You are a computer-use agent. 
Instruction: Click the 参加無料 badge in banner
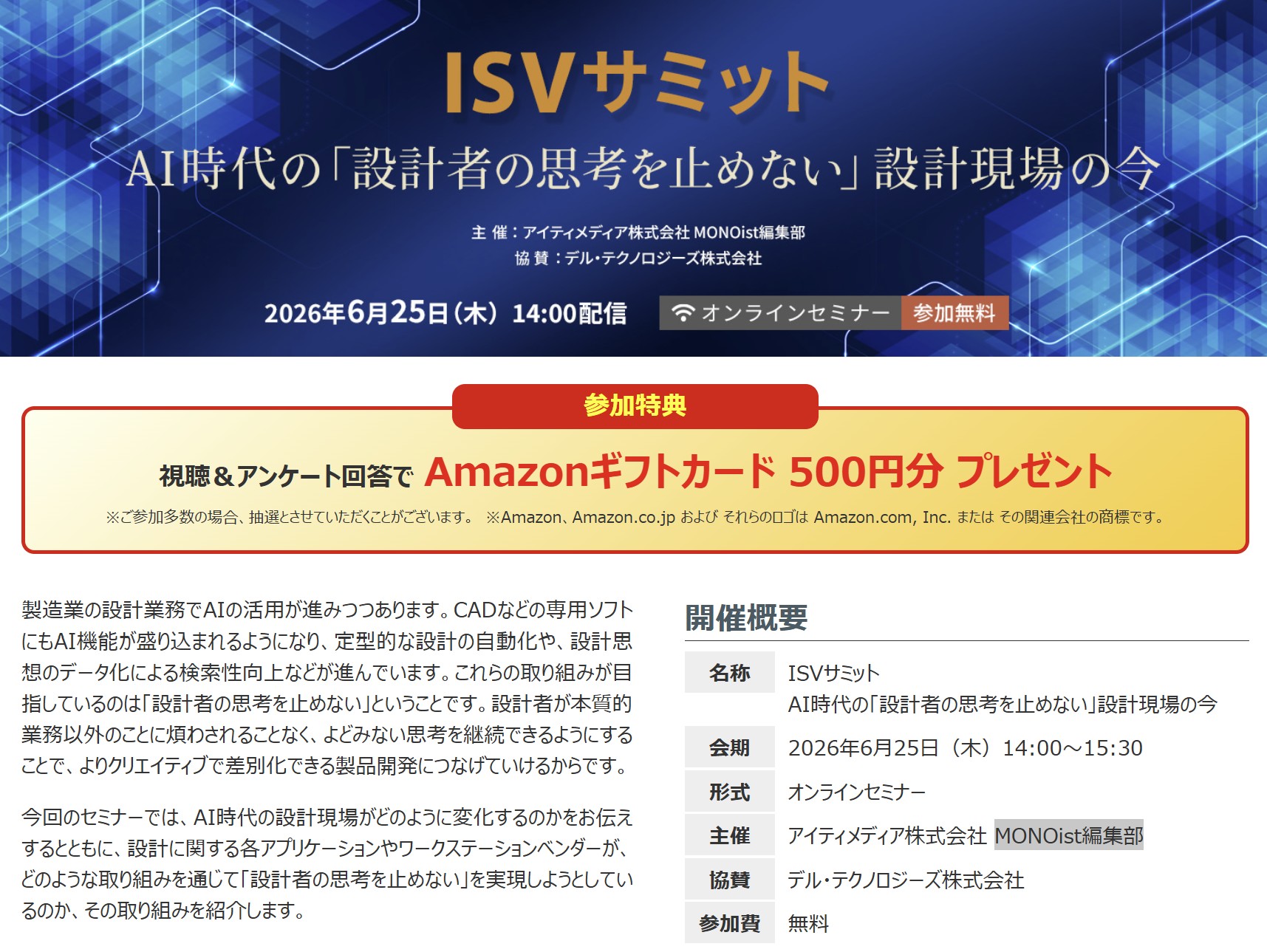[954, 312]
